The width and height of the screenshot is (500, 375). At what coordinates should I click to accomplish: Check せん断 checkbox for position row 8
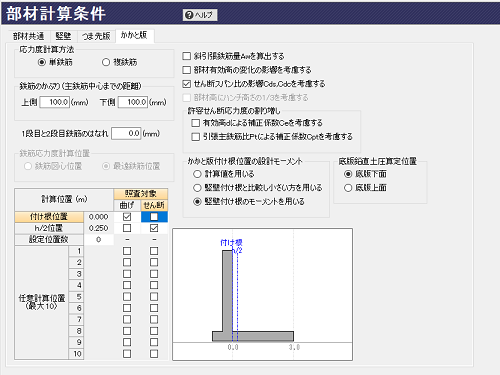coord(154,331)
